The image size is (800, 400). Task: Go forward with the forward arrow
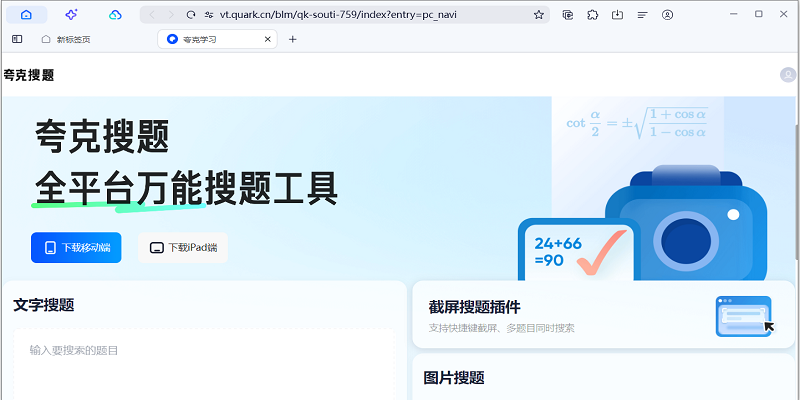pyautogui.click(x=171, y=15)
